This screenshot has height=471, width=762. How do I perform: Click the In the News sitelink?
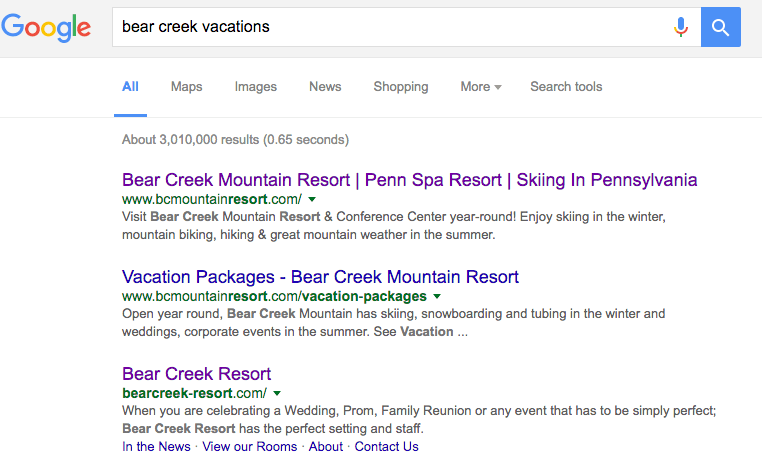(156, 447)
